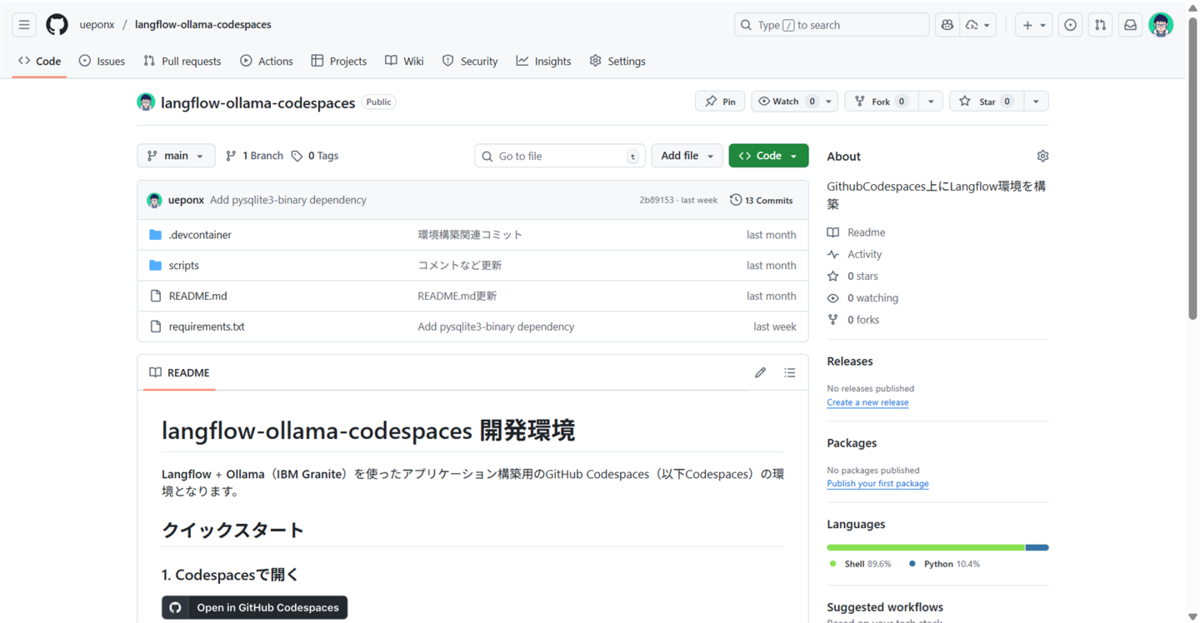Click the repository owner avatar beside title
The image size is (1200, 623).
pyautogui.click(x=146, y=102)
